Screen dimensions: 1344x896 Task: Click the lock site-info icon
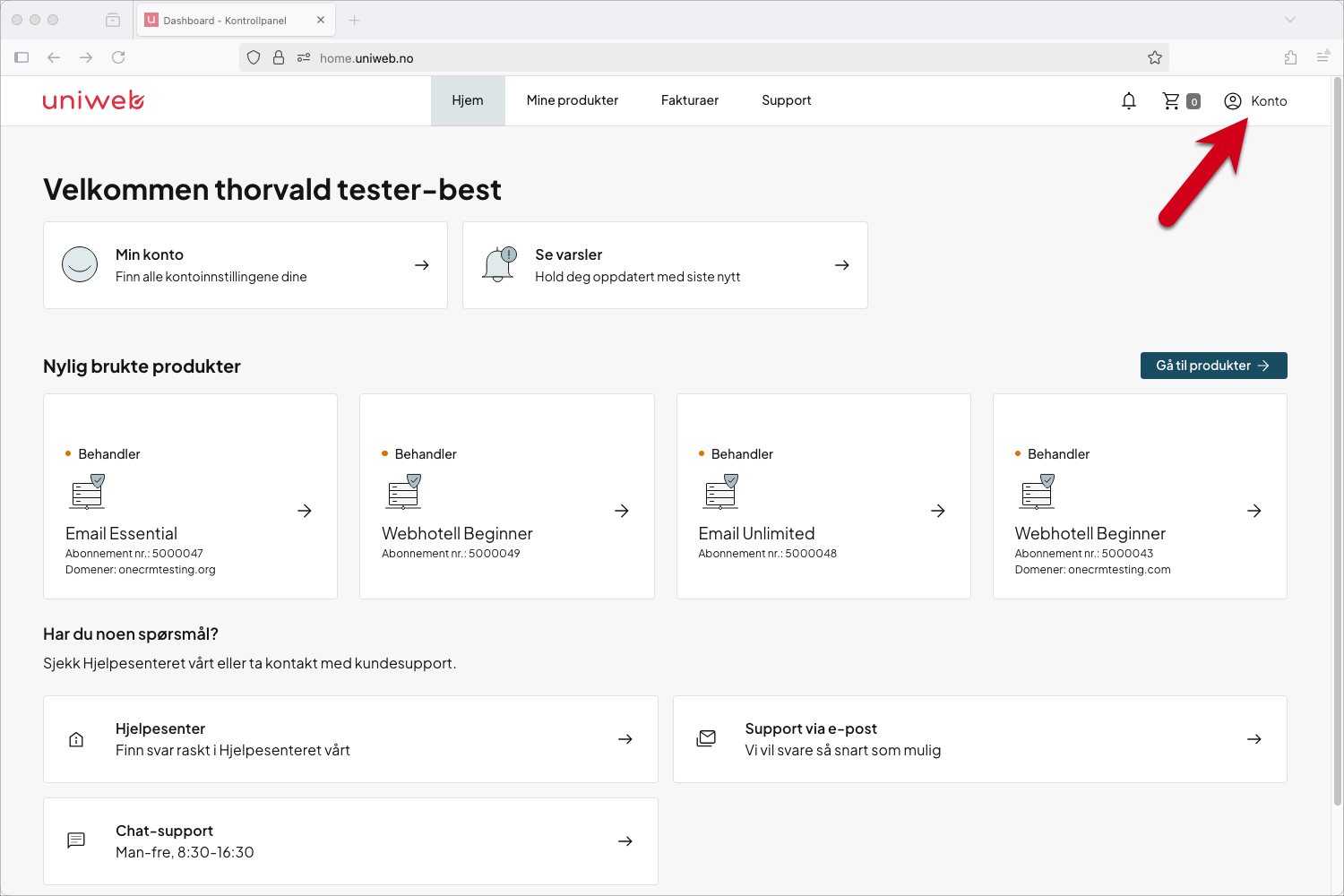click(x=279, y=57)
